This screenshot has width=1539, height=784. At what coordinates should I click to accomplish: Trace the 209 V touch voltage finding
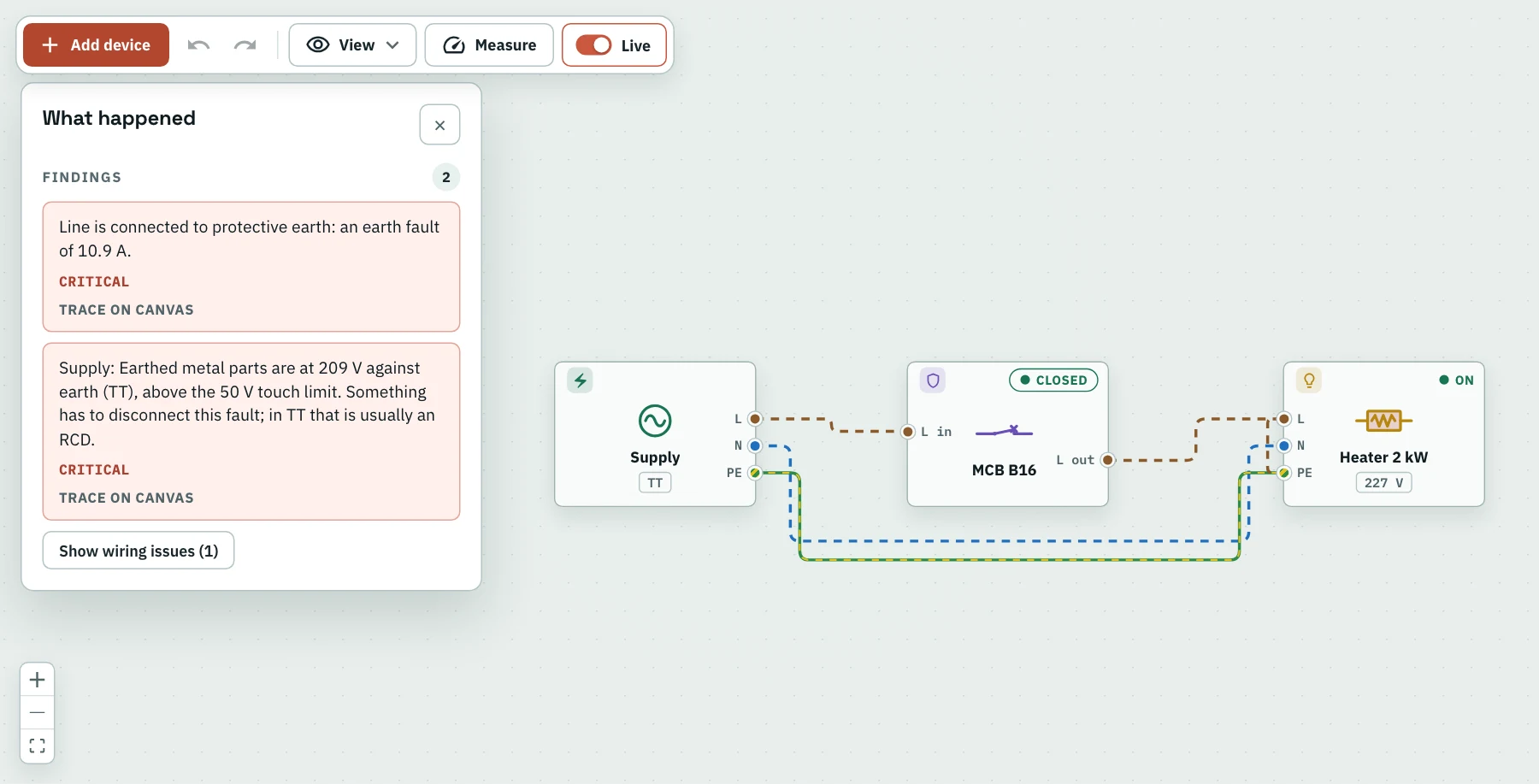pos(127,498)
